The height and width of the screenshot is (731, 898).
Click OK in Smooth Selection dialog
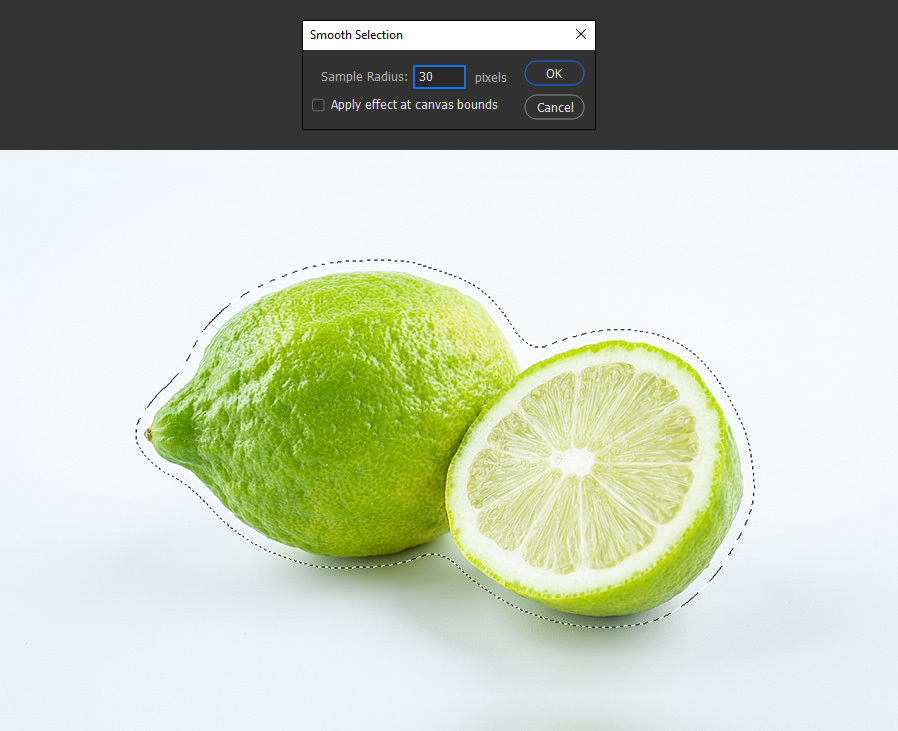point(554,73)
